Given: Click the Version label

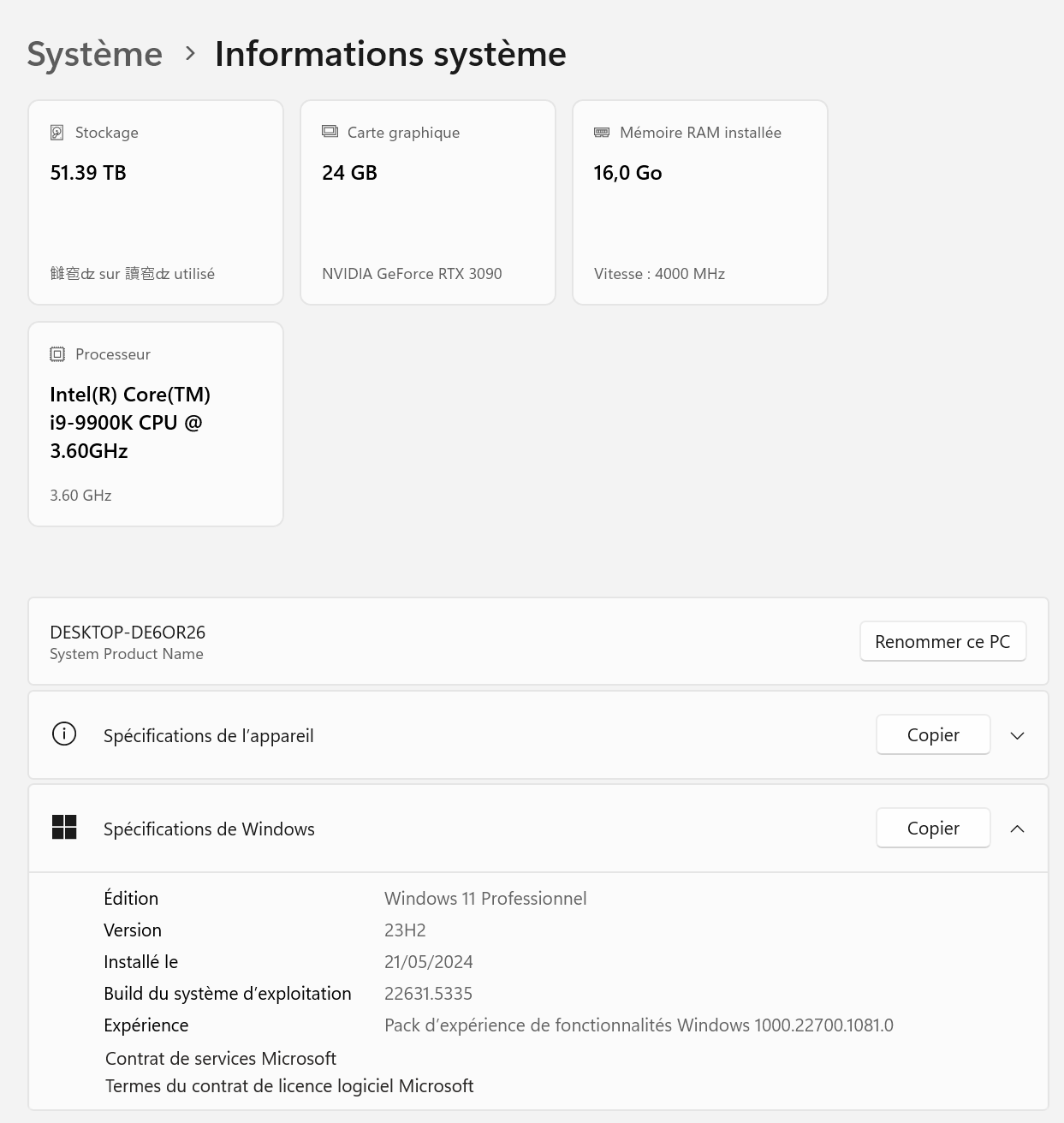Looking at the screenshot, I should point(133,930).
